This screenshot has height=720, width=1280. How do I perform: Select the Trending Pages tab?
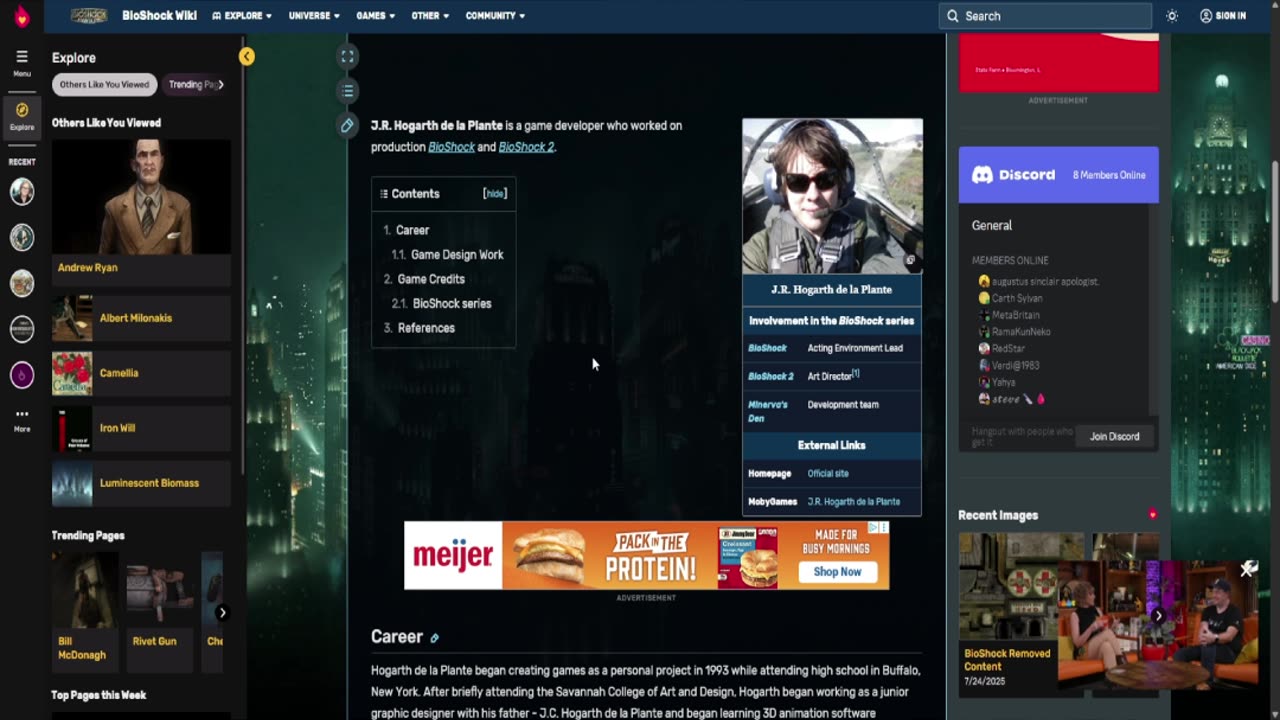coord(193,85)
